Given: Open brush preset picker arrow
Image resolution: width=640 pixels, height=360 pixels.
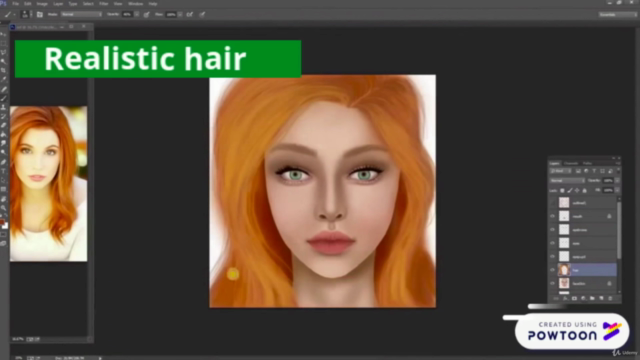Looking at the screenshot, I should coord(31,14).
